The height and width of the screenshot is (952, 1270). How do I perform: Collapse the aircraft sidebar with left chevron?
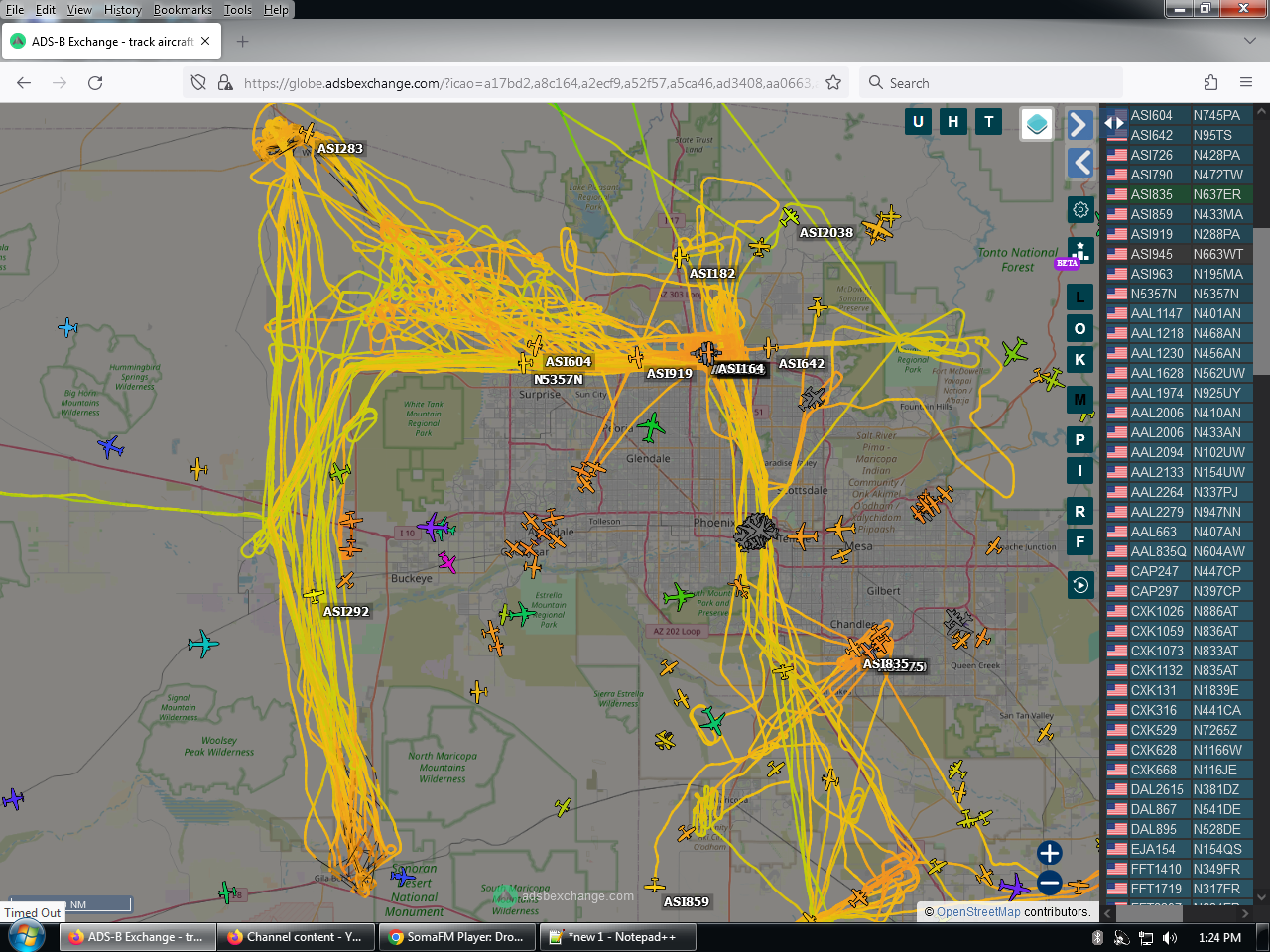[1079, 163]
